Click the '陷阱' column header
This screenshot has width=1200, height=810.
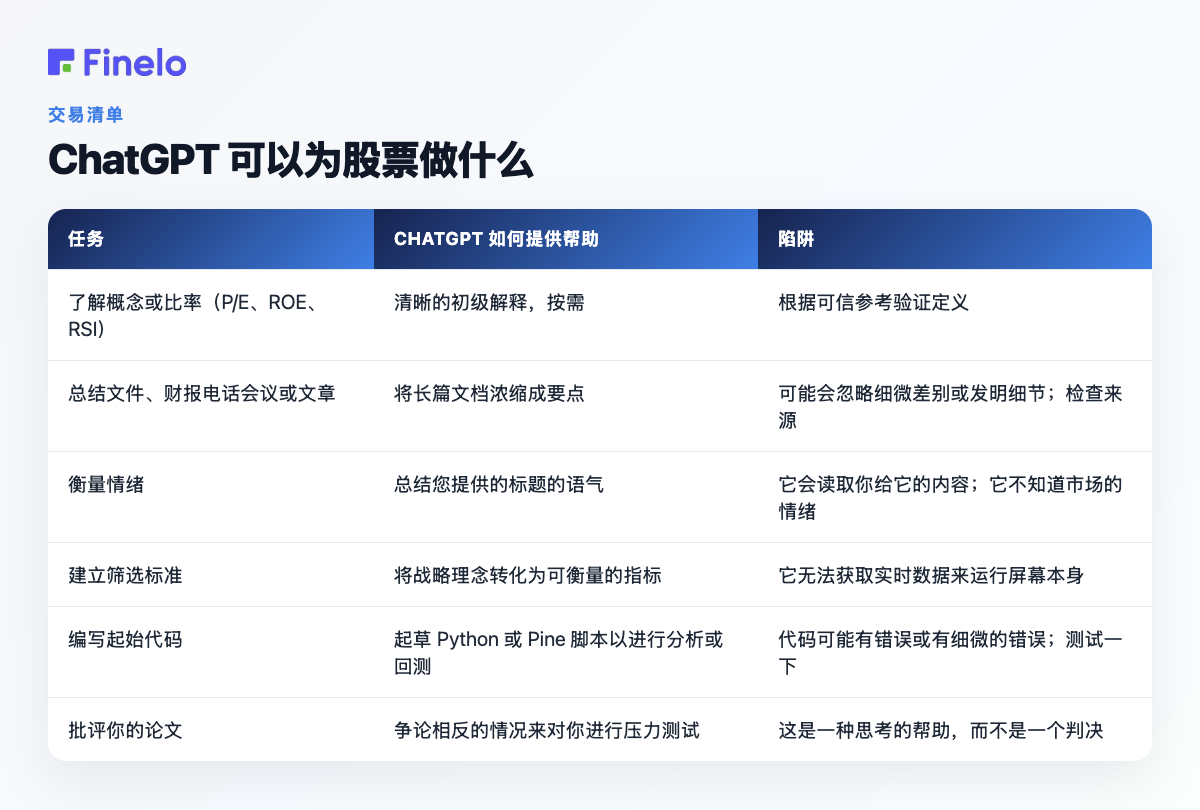pos(955,239)
